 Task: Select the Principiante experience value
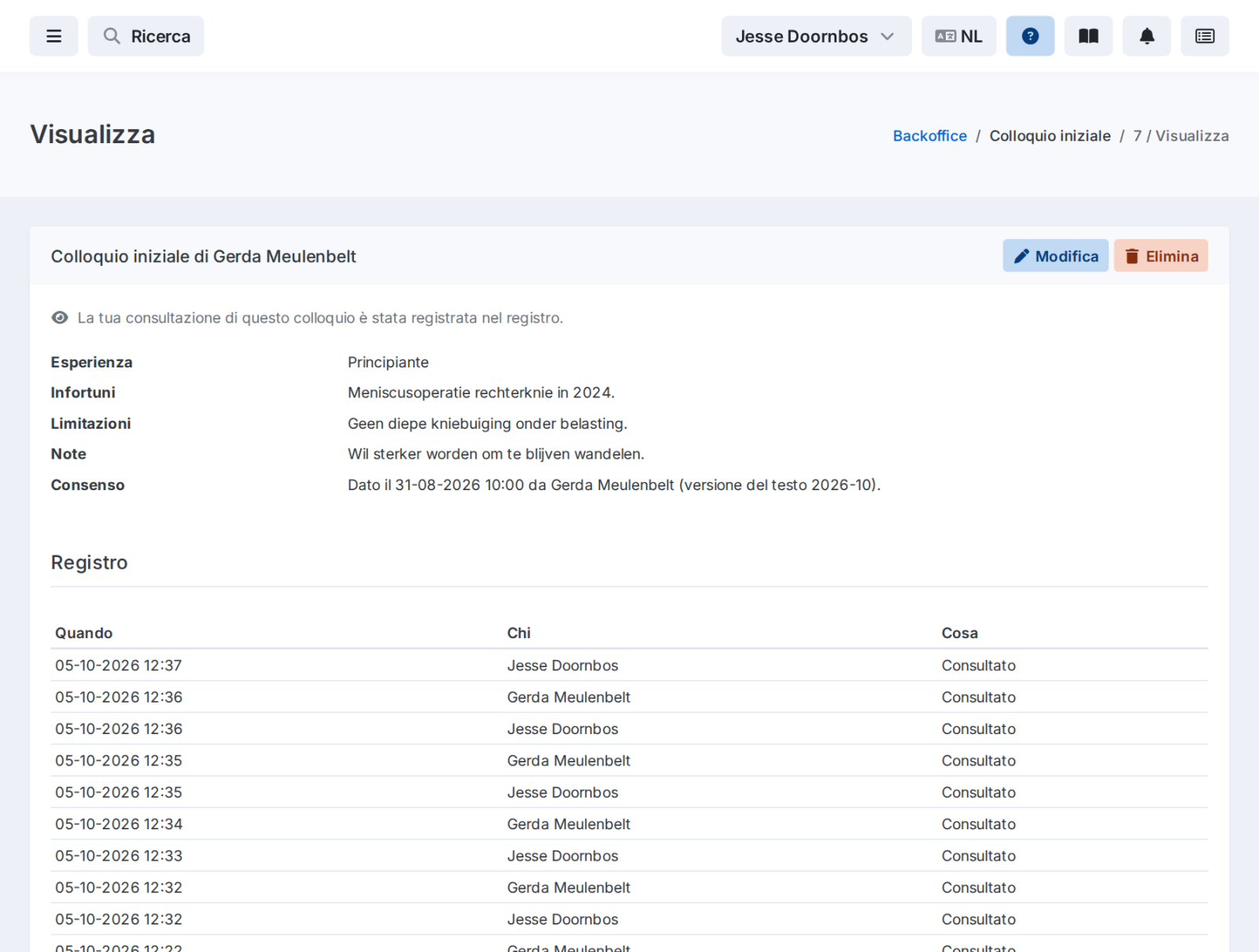388,363
